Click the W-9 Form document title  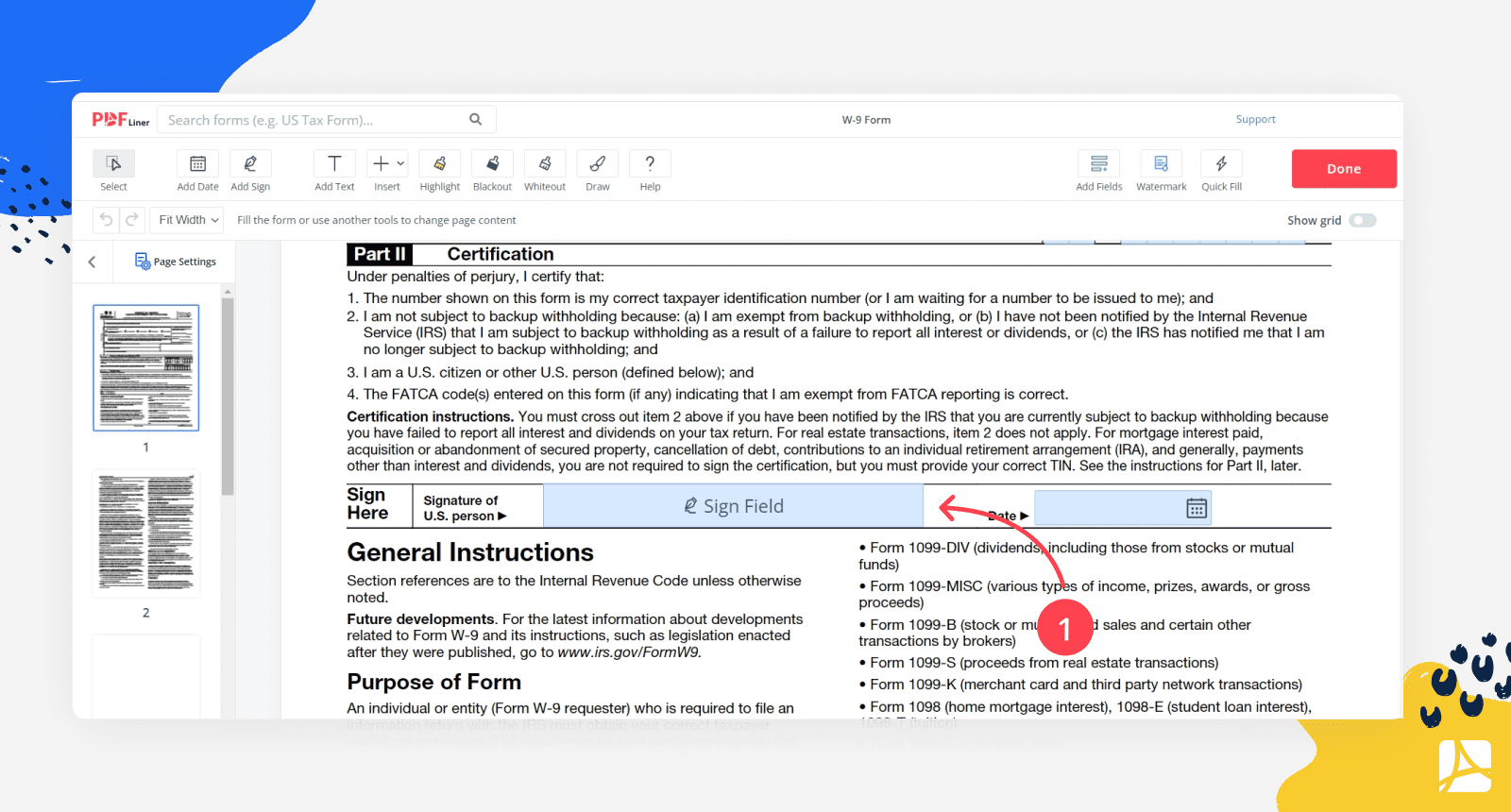pos(866,120)
